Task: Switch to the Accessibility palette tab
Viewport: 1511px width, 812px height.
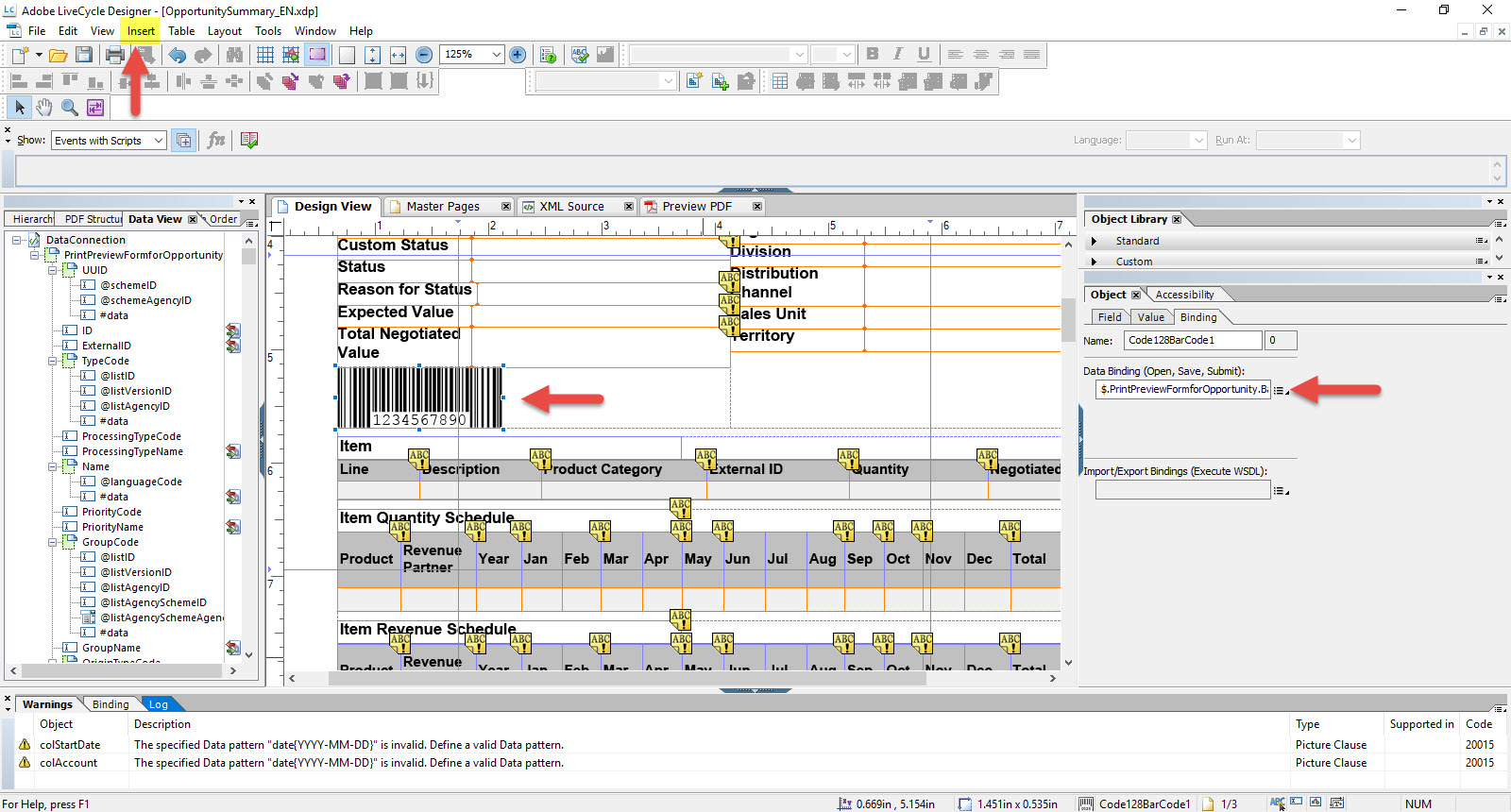Action: click(1184, 295)
